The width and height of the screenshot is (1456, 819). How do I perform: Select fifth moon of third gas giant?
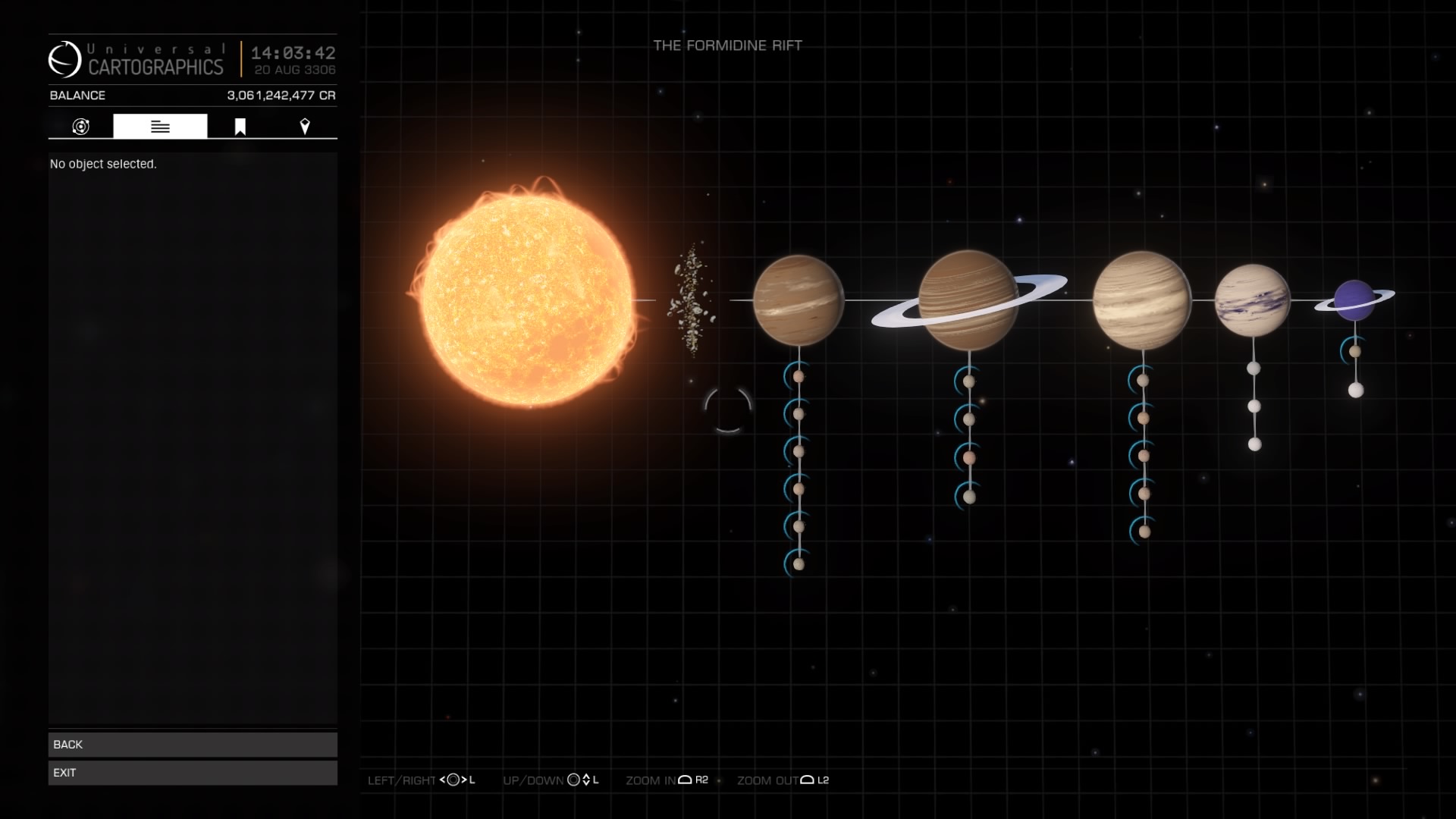[x=1144, y=532]
